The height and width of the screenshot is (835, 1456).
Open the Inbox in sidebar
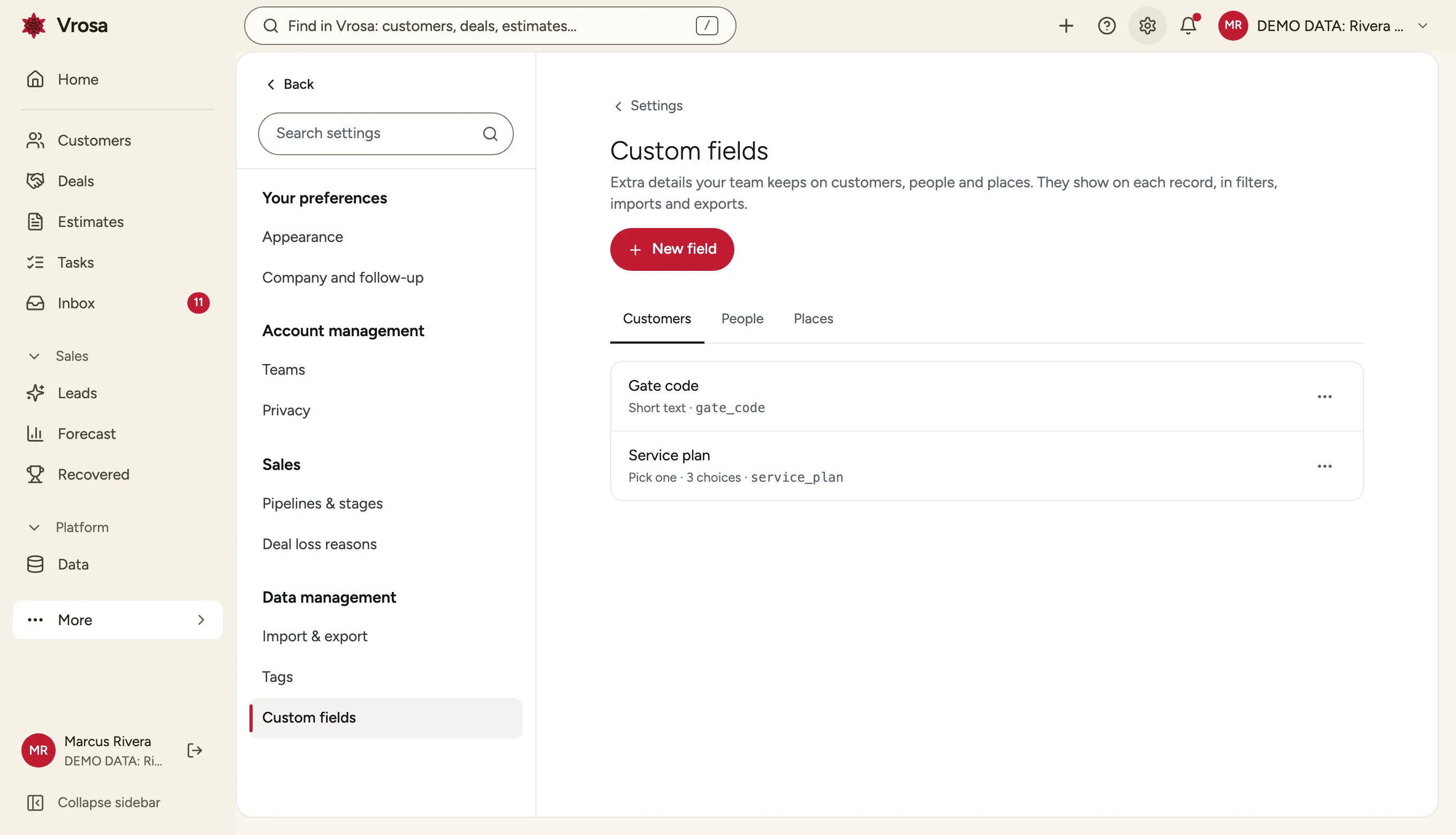[x=118, y=303]
